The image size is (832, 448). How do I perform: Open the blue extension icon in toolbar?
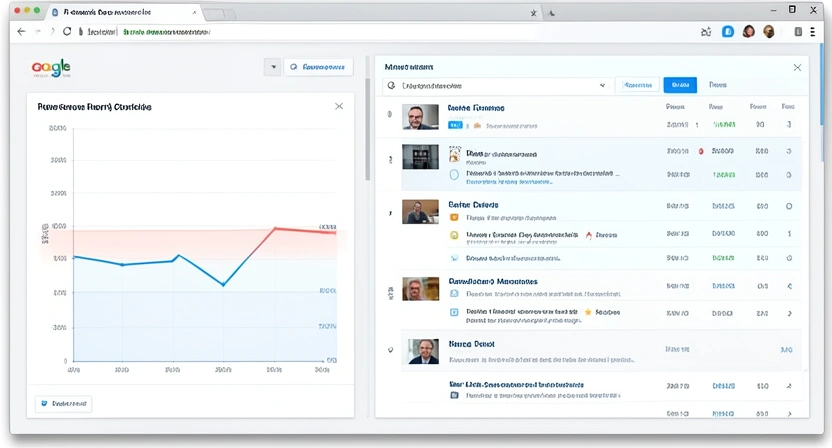click(727, 31)
